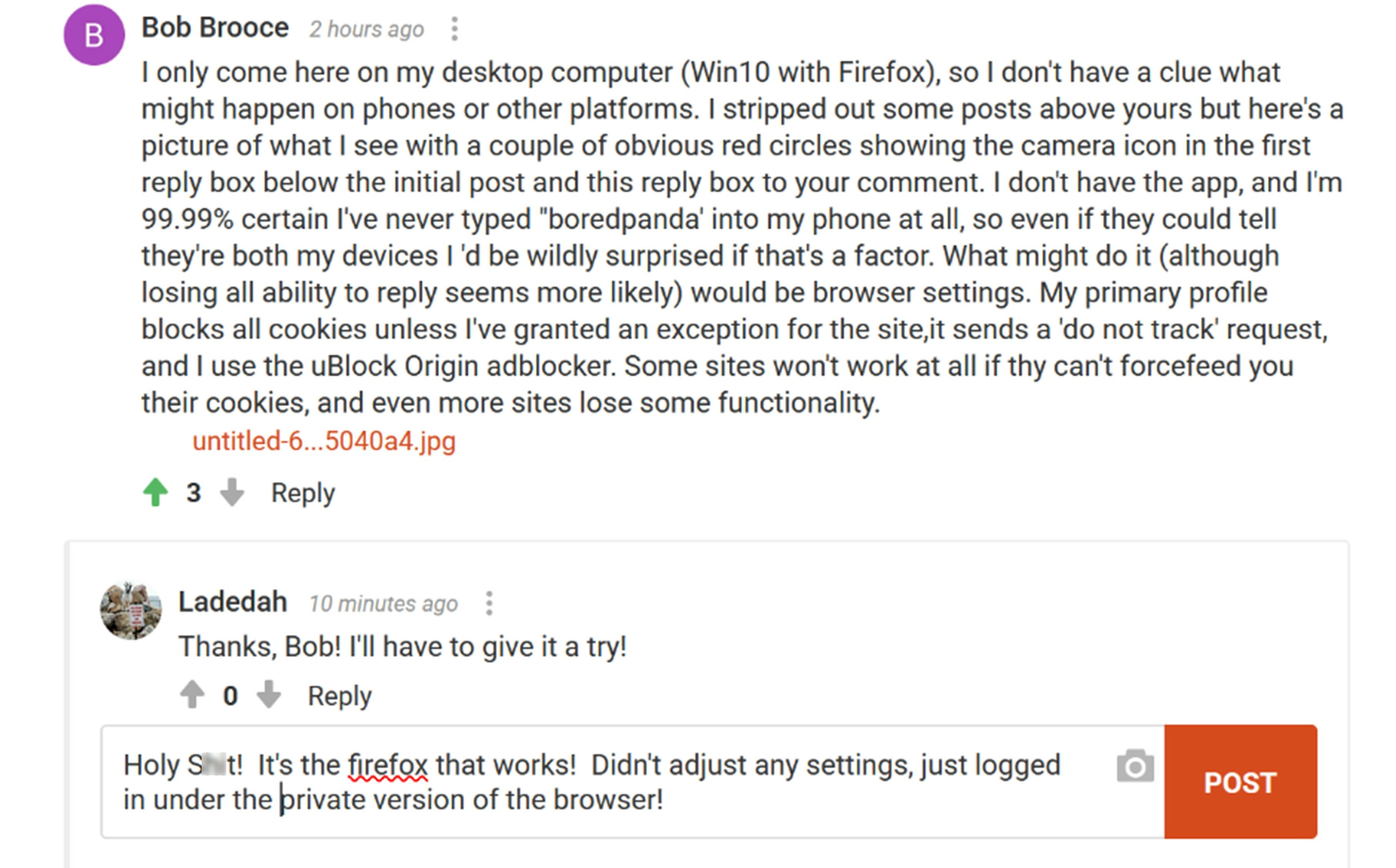Click the '10 minutes ago' timestamp
This screenshot has width=1396, height=868.
click(383, 604)
